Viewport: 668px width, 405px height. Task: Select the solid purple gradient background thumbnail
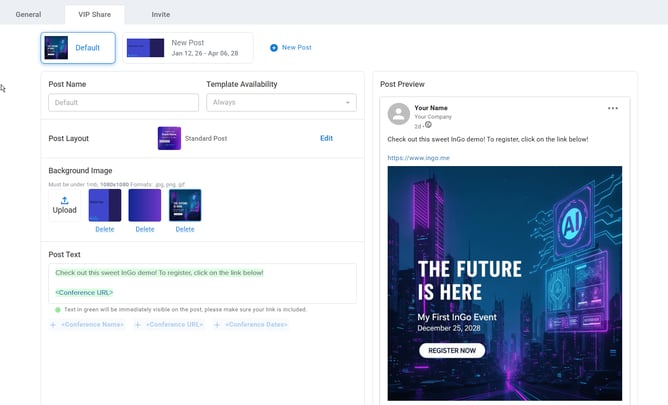(145, 205)
